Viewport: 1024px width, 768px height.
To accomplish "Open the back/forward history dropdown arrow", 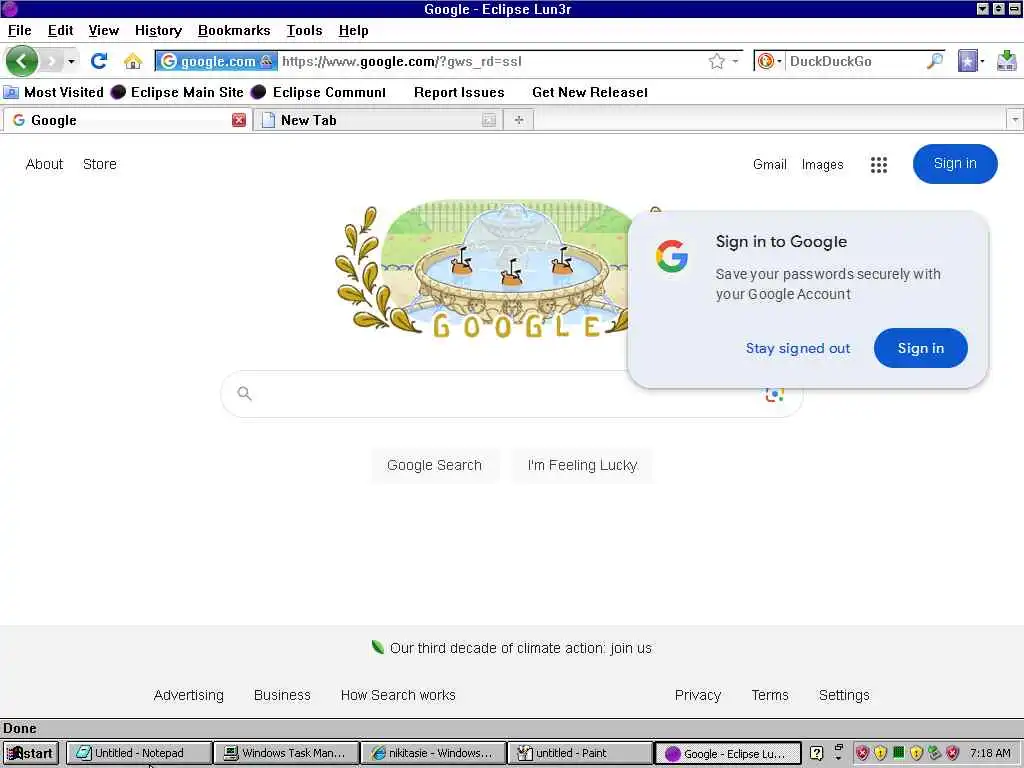I will 71,61.
